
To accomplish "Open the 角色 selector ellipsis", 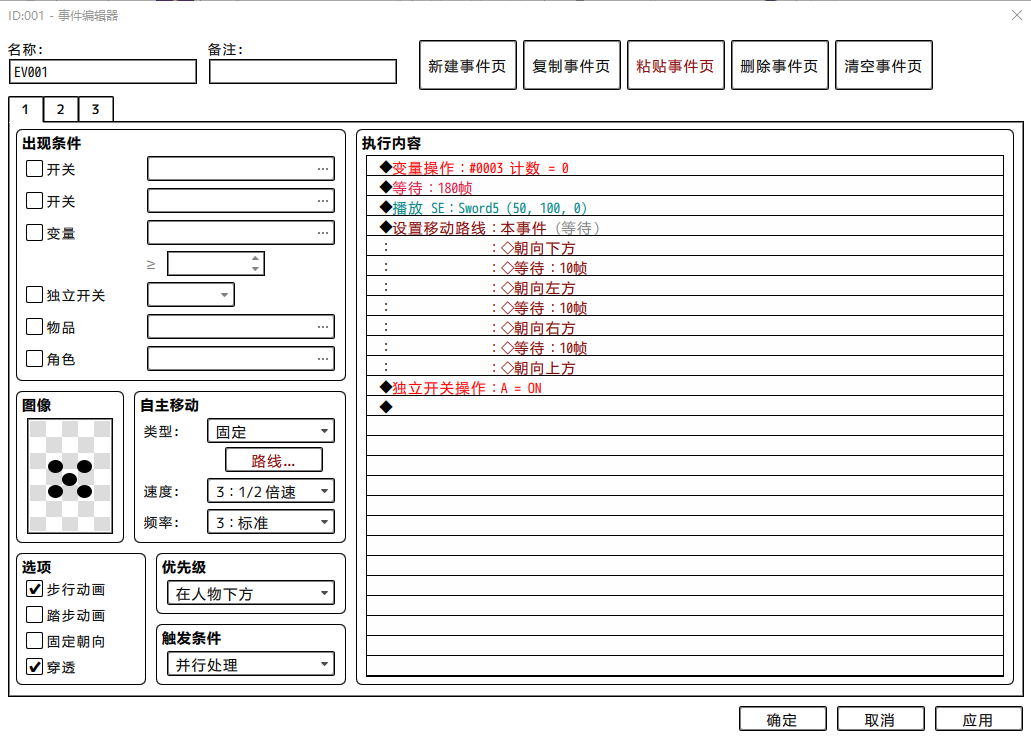I will pos(322,359).
